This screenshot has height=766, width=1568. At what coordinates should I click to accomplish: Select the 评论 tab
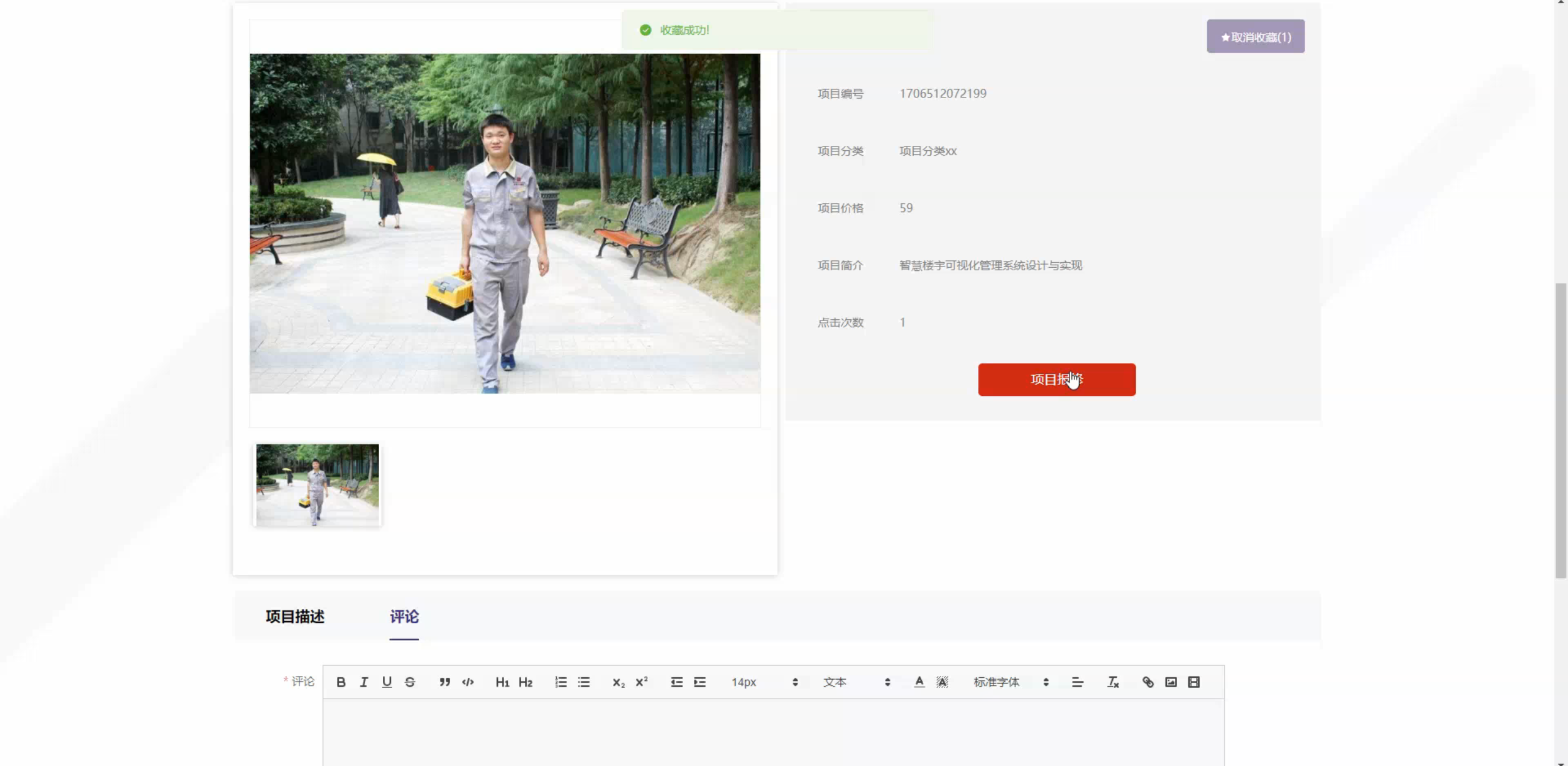click(404, 616)
